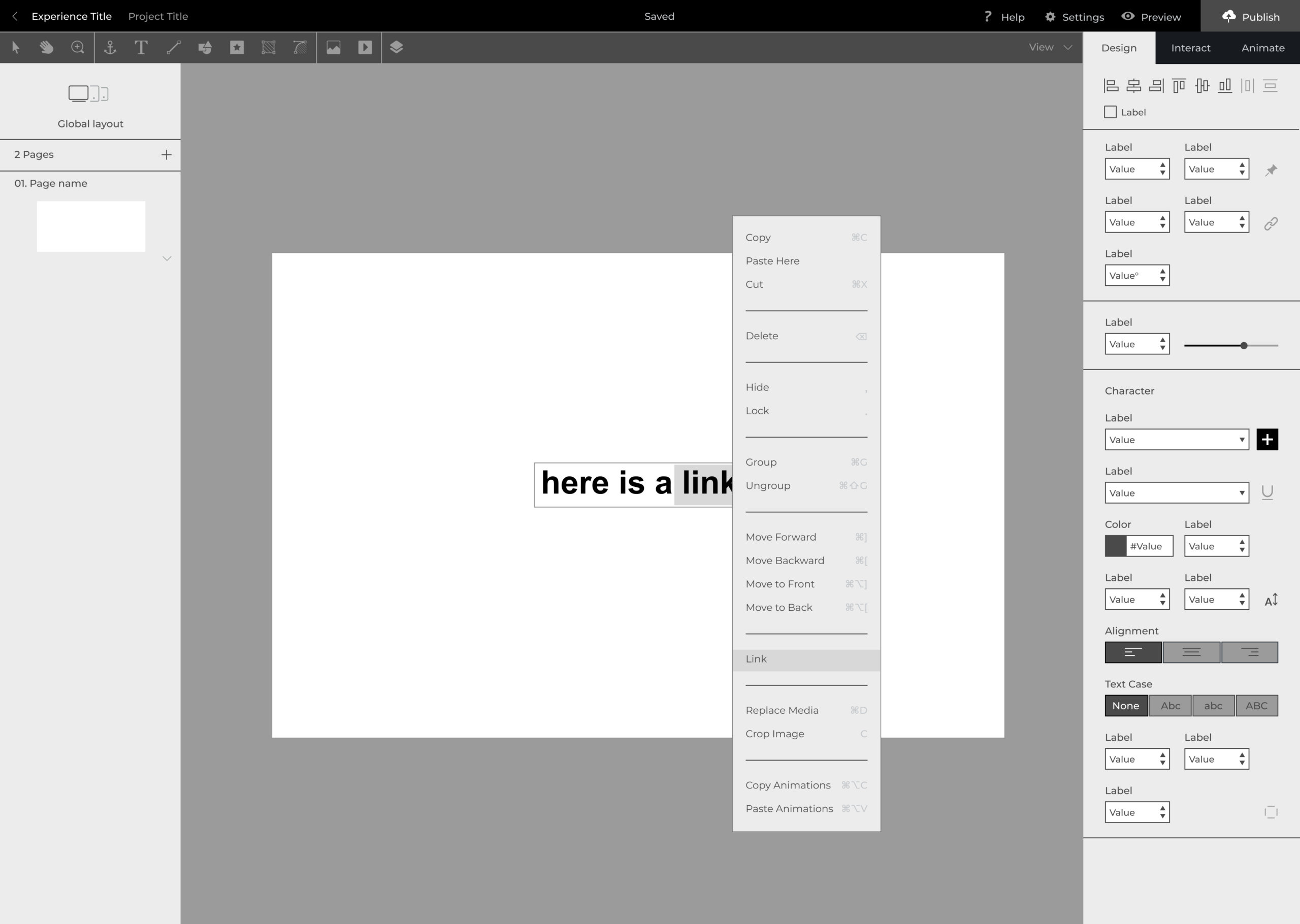Click the back chevron beside Experience Title
1300x924 pixels.
click(15, 16)
